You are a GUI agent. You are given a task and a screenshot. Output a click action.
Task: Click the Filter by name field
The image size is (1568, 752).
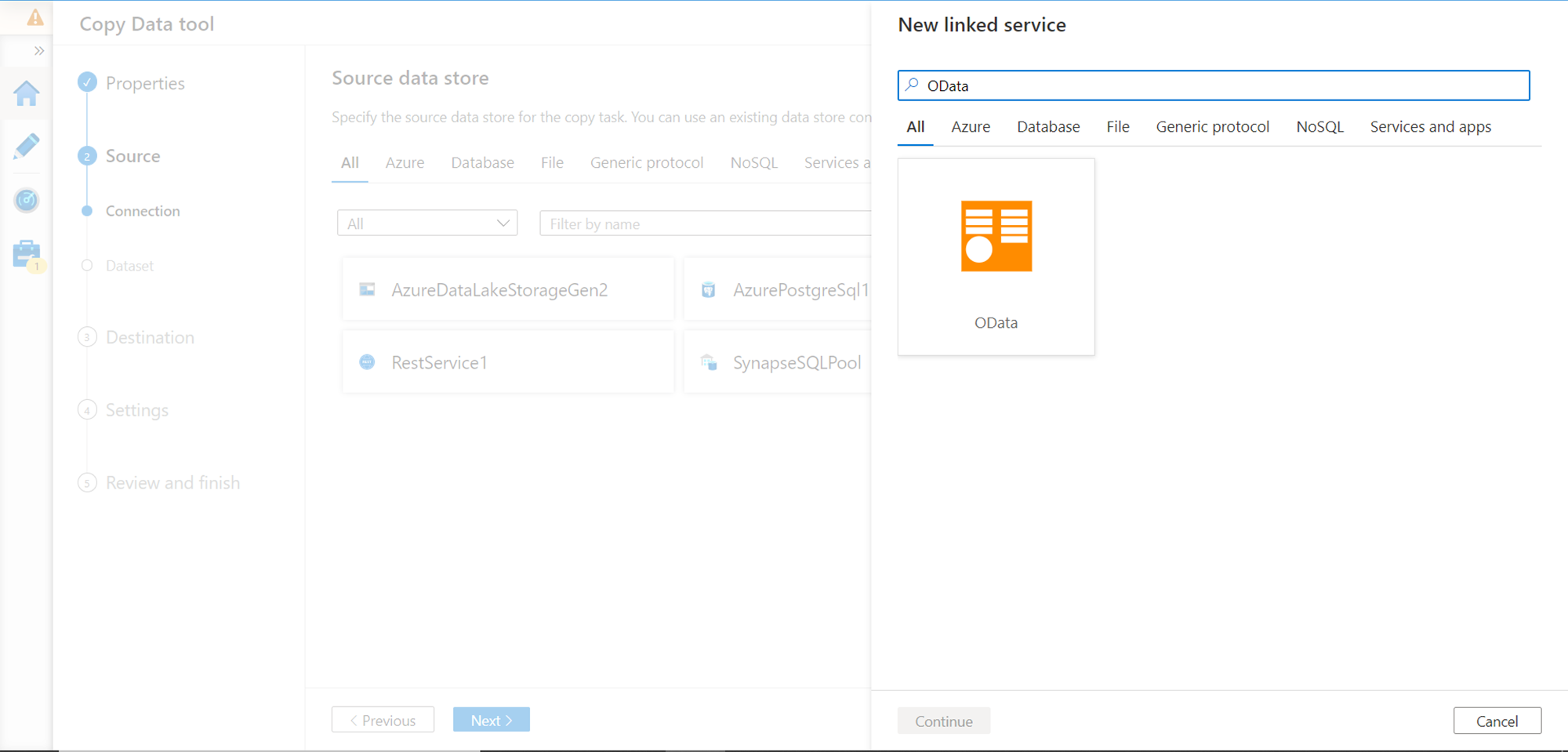(706, 224)
